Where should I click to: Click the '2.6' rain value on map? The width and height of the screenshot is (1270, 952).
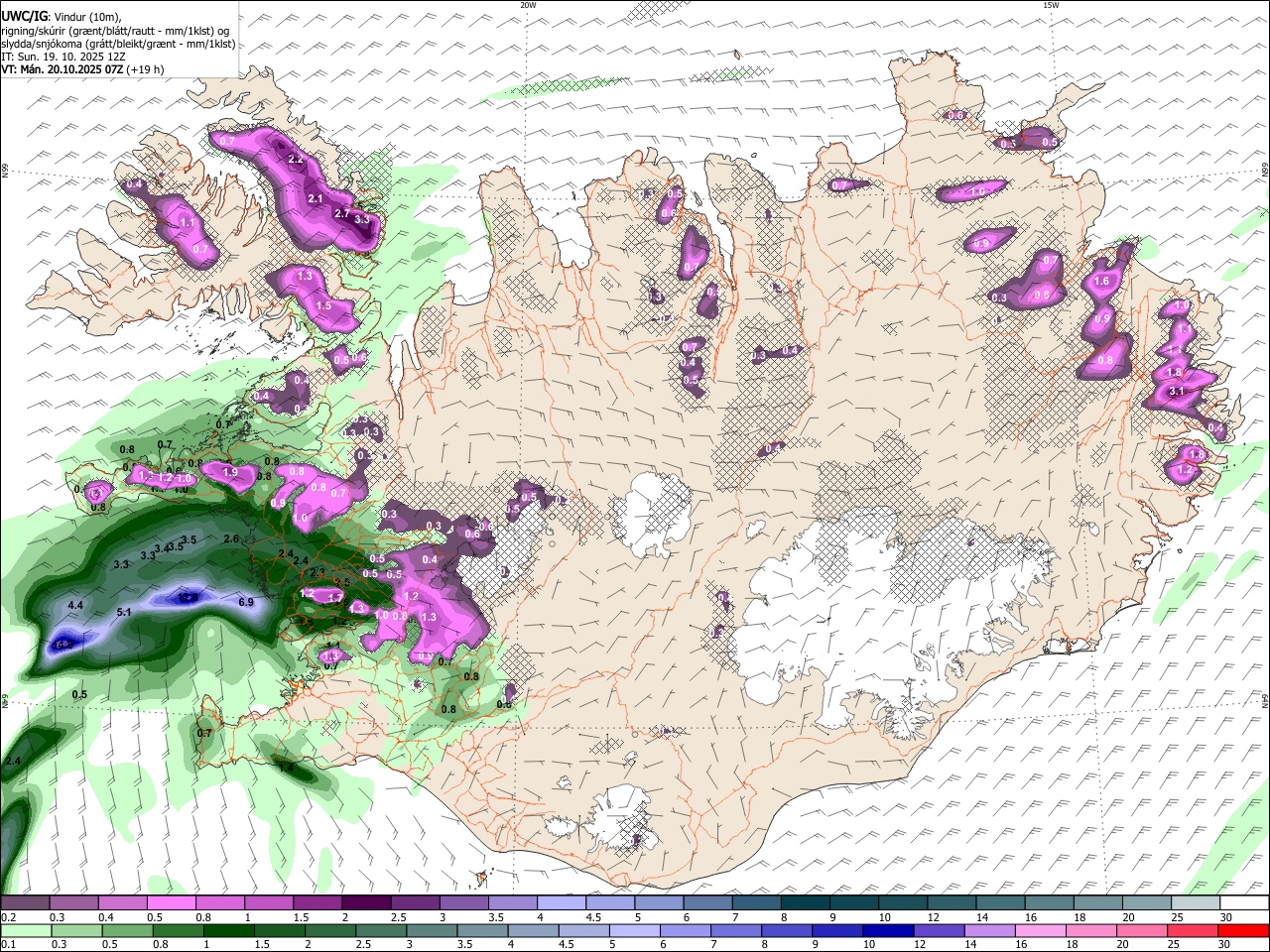pos(231,538)
